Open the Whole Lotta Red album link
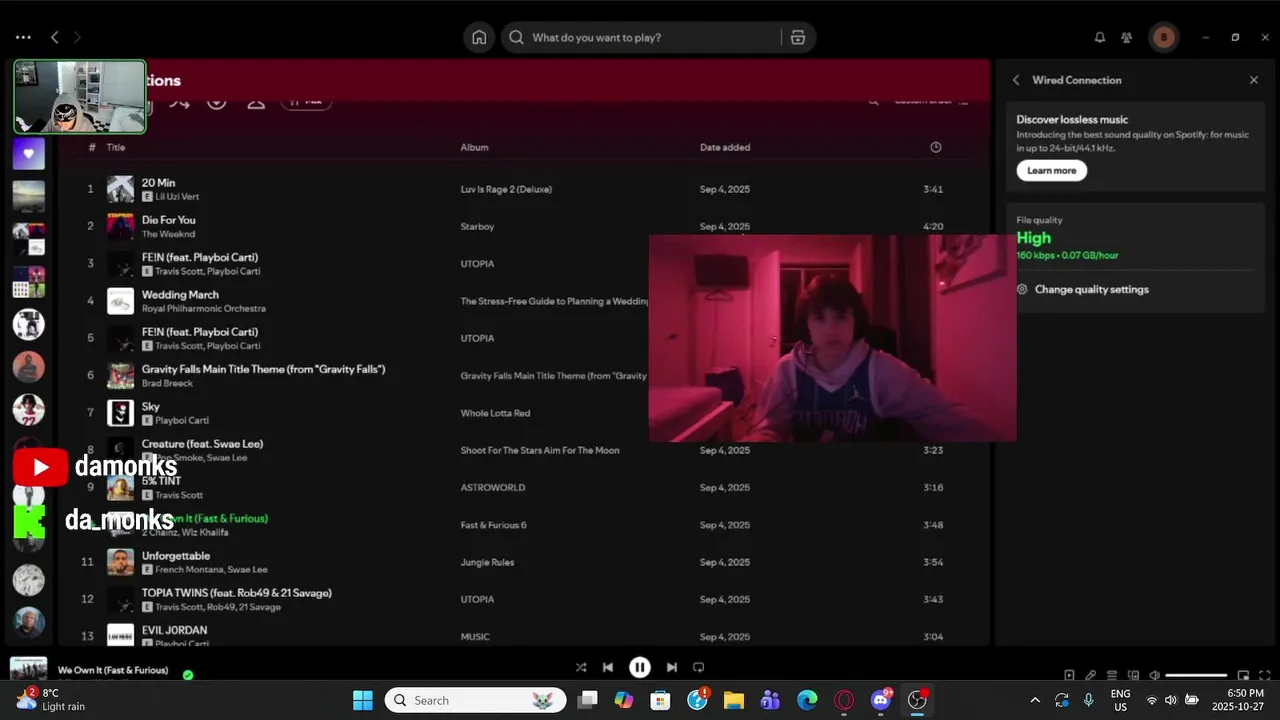The image size is (1280, 720). (495, 413)
